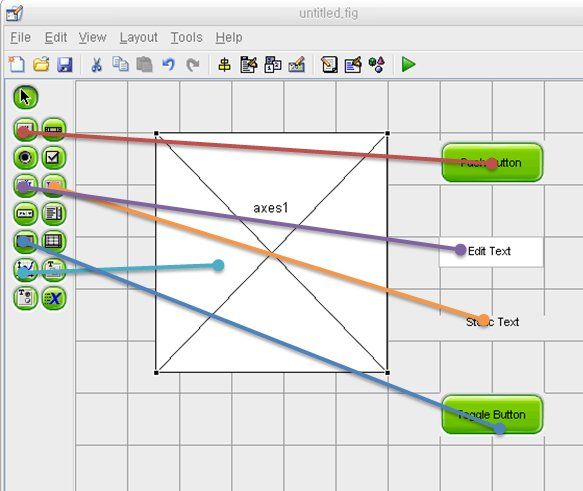Image resolution: width=583 pixels, height=491 pixels.
Task: Undo the last action
Action: pyautogui.click(x=168, y=65)
